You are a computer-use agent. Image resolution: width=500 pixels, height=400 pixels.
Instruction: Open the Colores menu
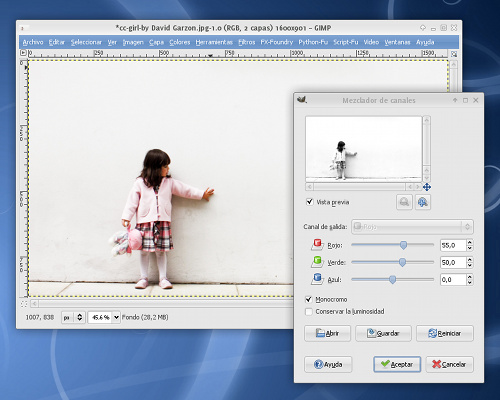point(179,42)
